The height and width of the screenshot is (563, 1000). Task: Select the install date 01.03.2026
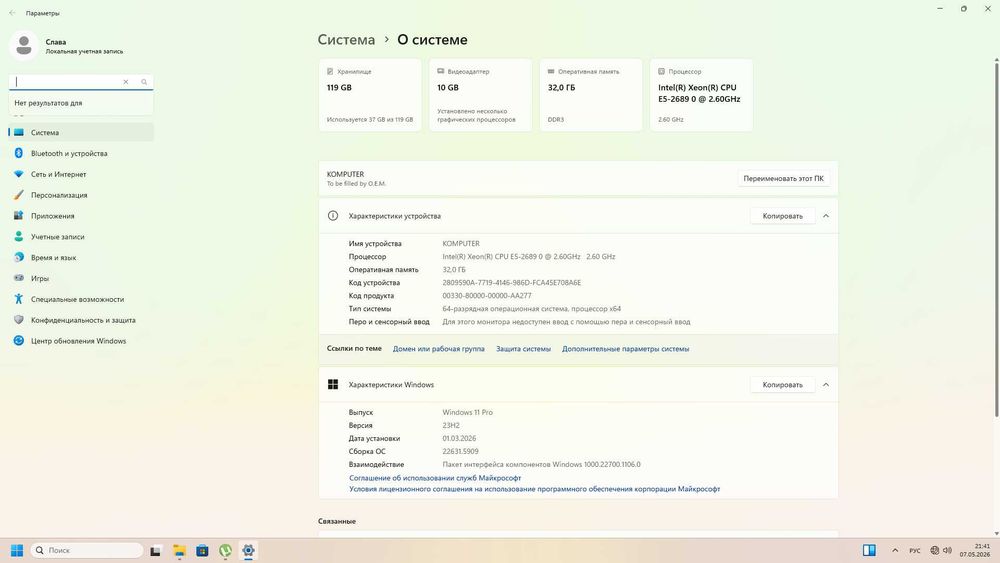(459, 439)
